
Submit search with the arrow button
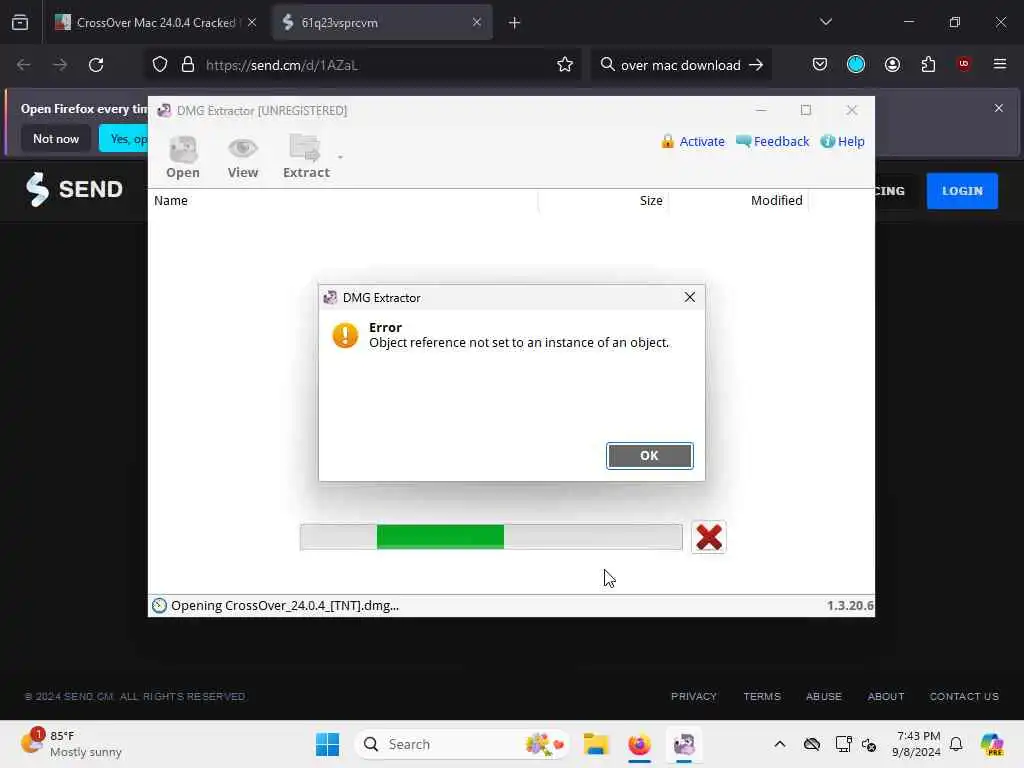756,65
